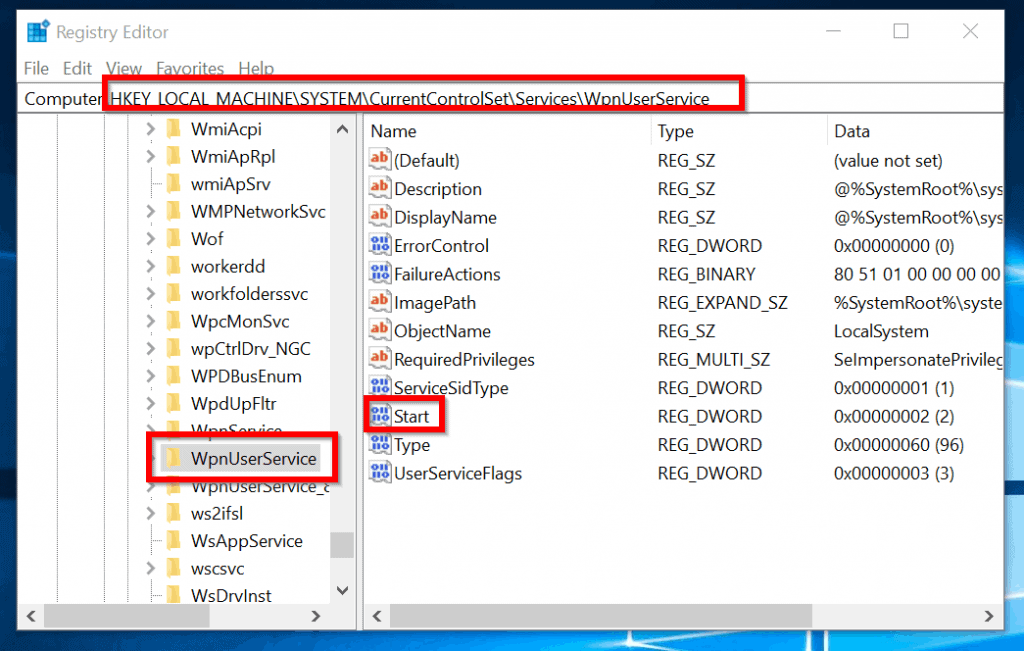Viewport: 1024px width, 651px height.
Task: Select the ErrorControl value name
Action: click(441, 246)
